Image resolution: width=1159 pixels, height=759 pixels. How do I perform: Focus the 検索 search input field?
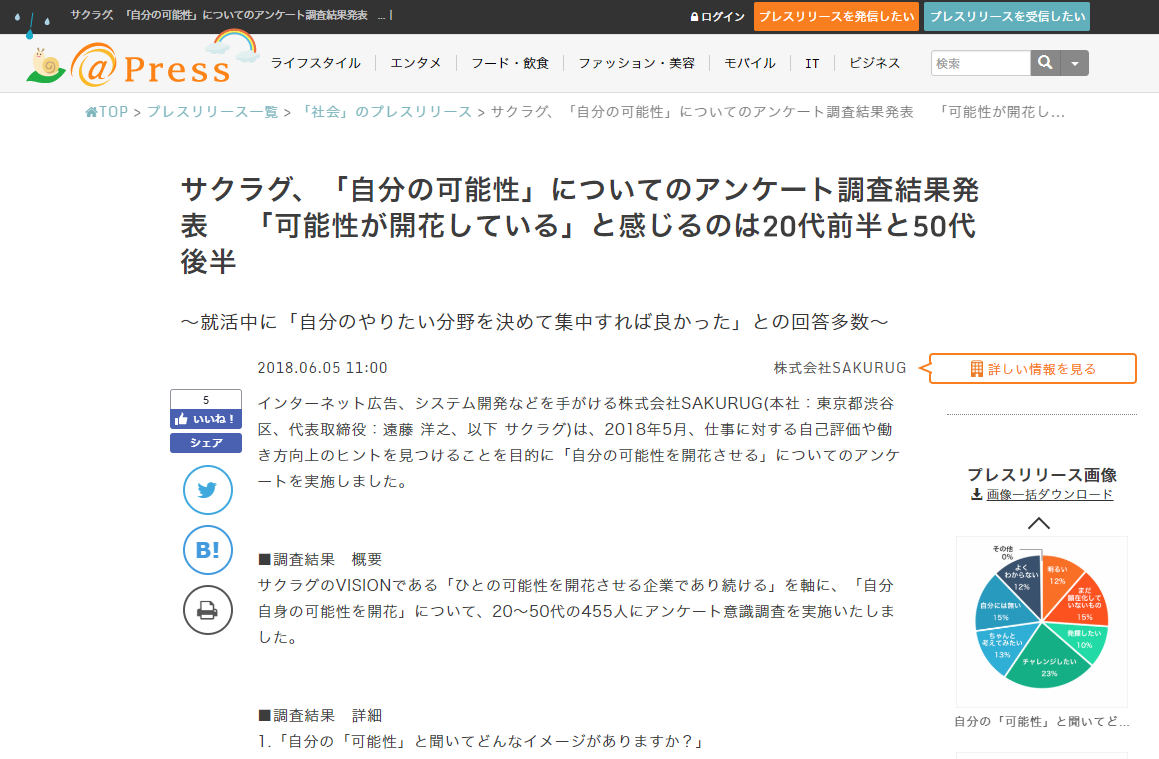[x=980, y=63]
